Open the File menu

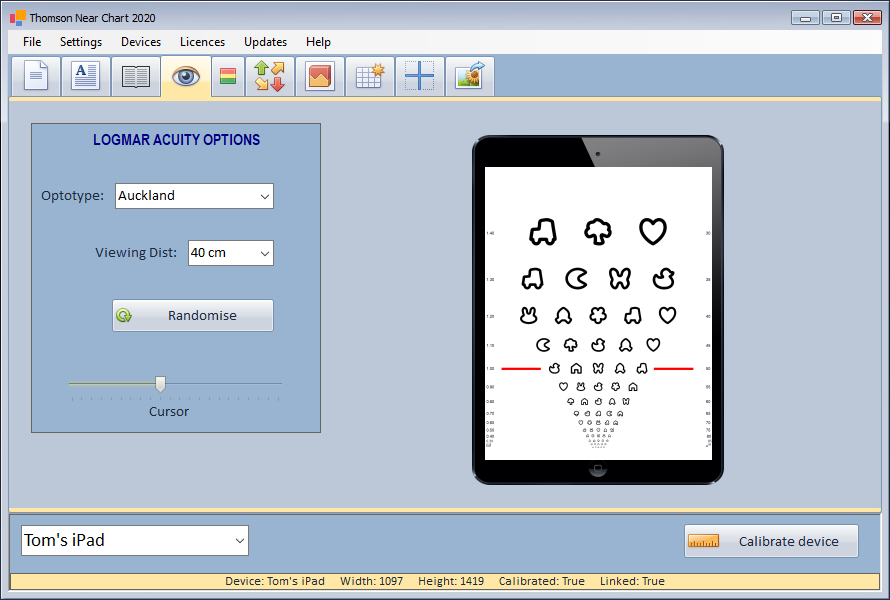click(x=32, y=42)
